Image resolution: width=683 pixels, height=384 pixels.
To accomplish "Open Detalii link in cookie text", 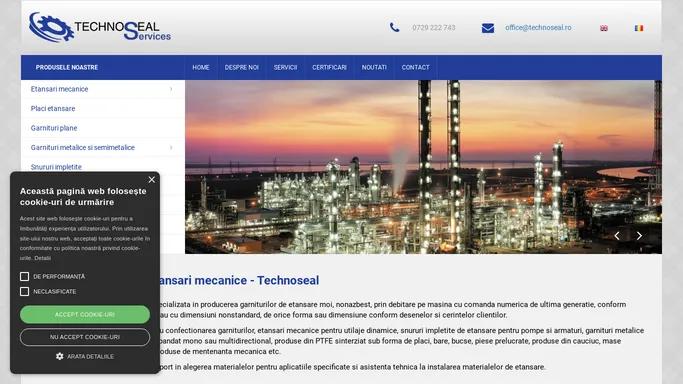I will [x=43, y=258].
